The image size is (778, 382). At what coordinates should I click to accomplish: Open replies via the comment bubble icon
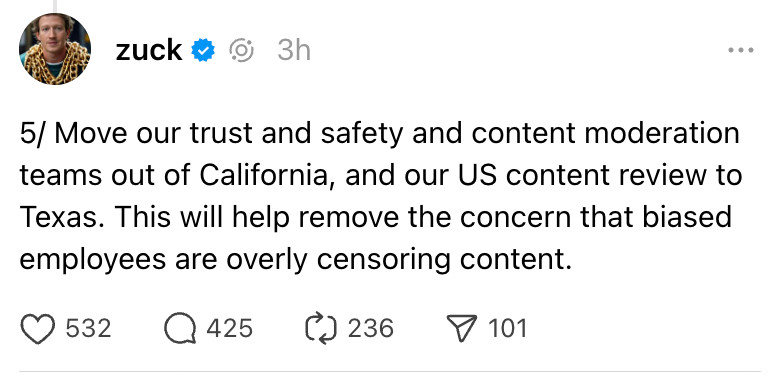180,329
